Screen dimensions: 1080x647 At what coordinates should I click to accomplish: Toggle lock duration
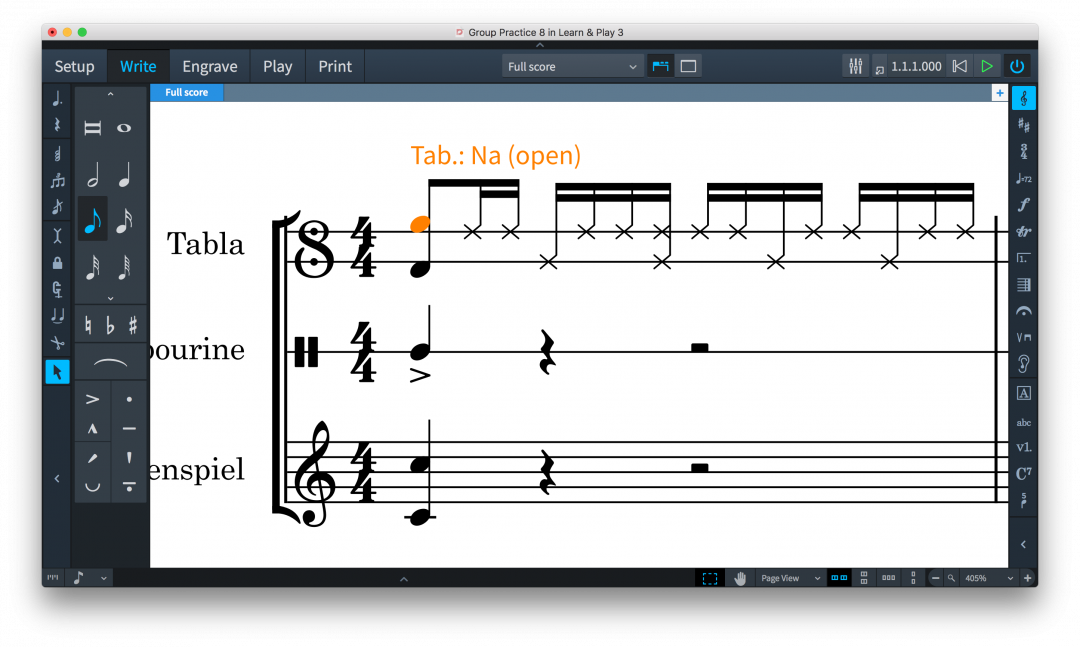(x=57, y=263)
